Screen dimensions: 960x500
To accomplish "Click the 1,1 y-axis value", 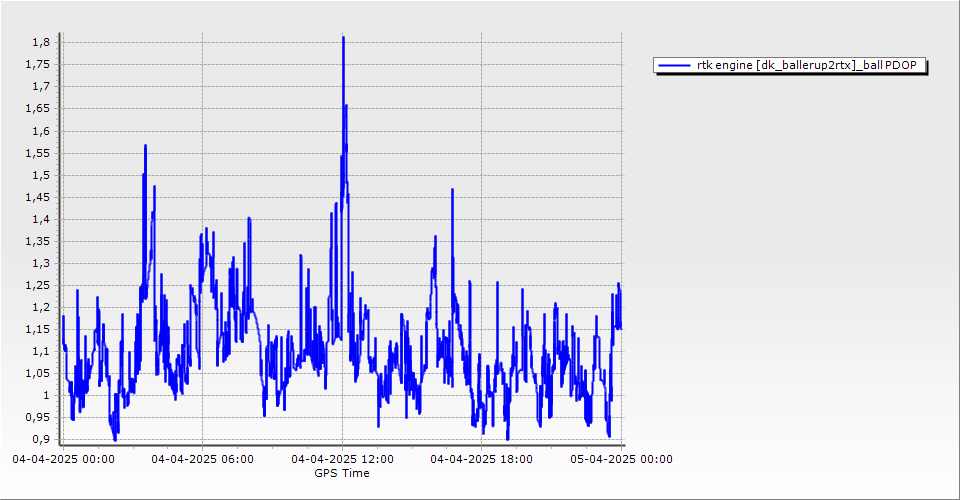I will tap(41, 351).
